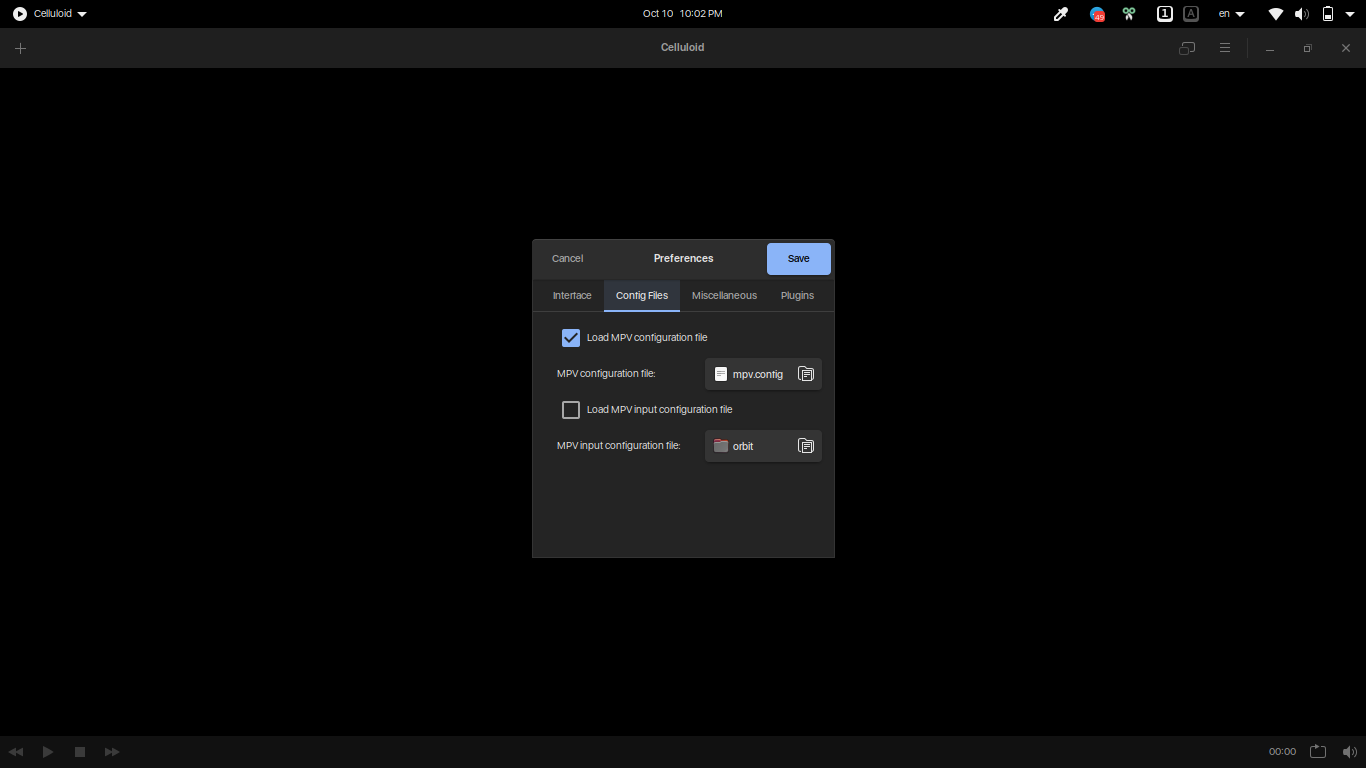Click the orbit folder icon

pos(721,446)
